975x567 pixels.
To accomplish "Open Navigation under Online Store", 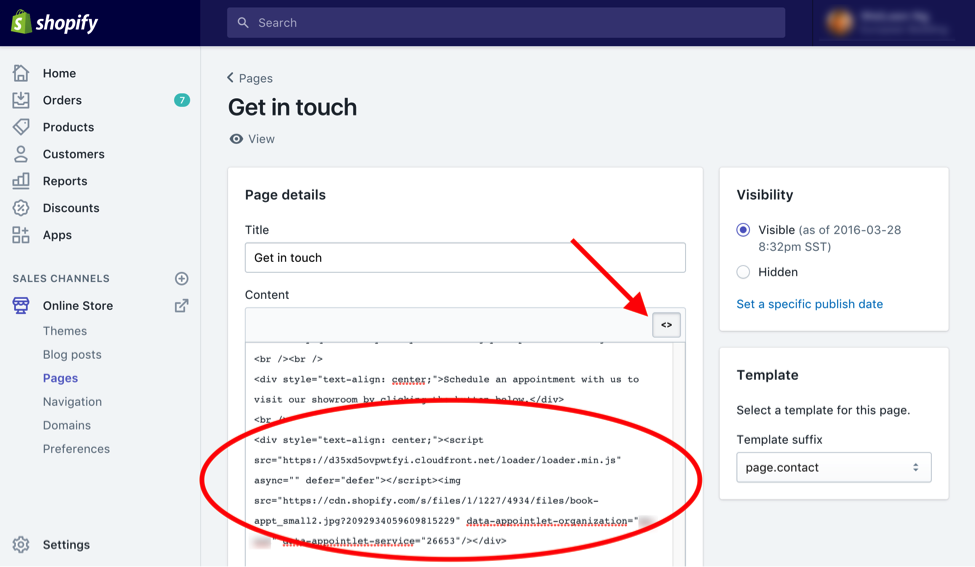I will tap(72, 402).
